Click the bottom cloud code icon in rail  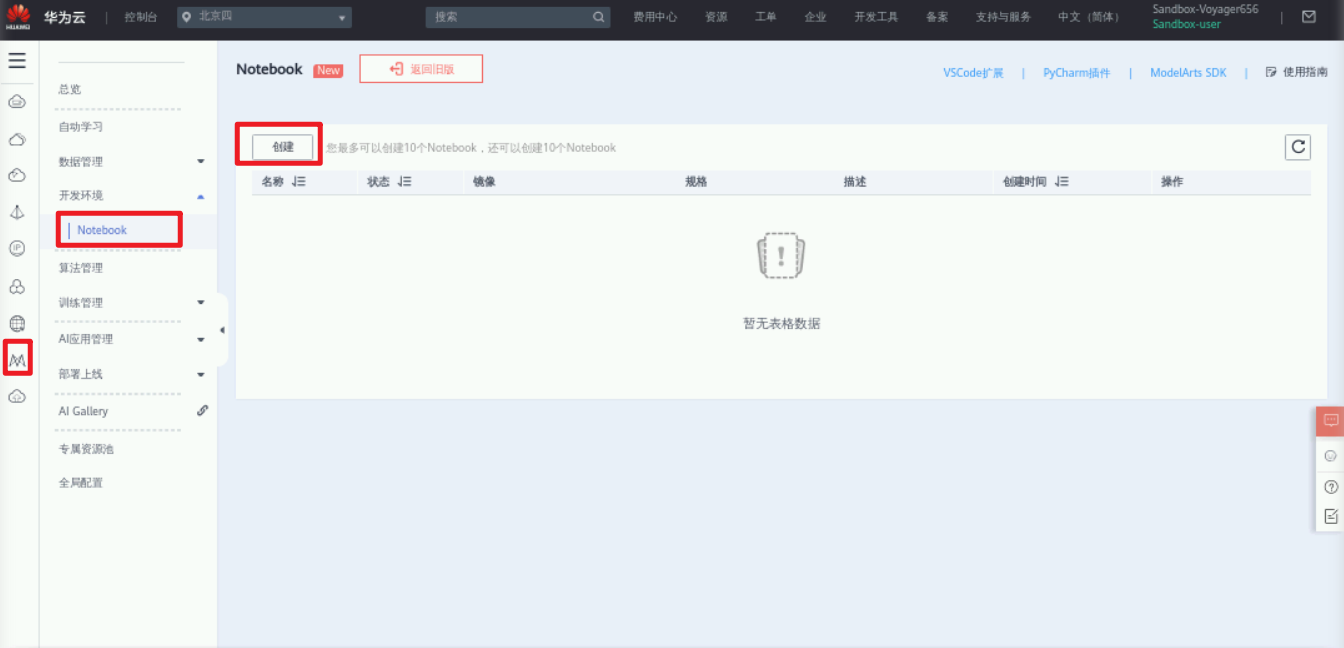tap(17, 397)
